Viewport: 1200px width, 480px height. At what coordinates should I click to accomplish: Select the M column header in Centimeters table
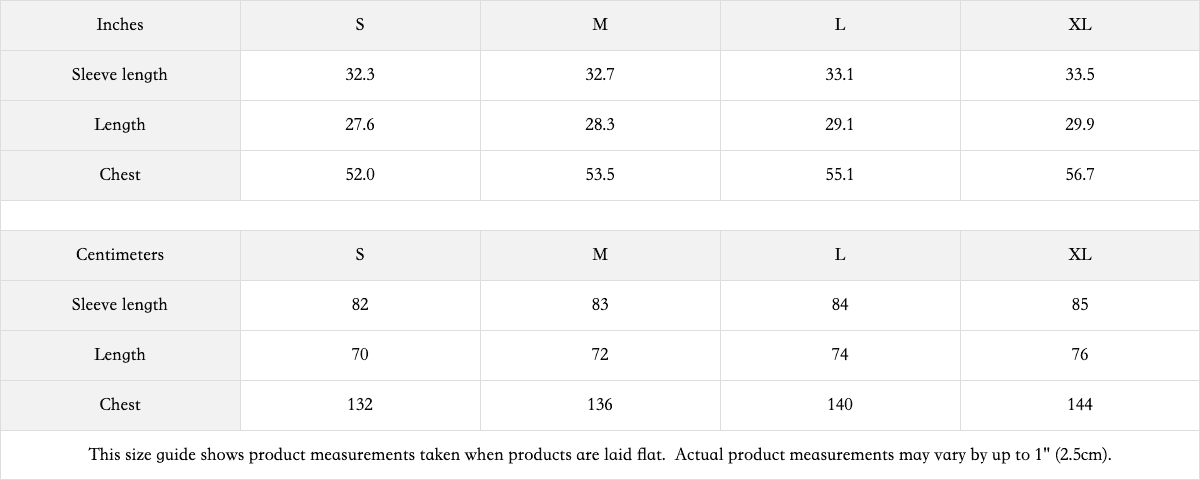(x=600, y=255)
